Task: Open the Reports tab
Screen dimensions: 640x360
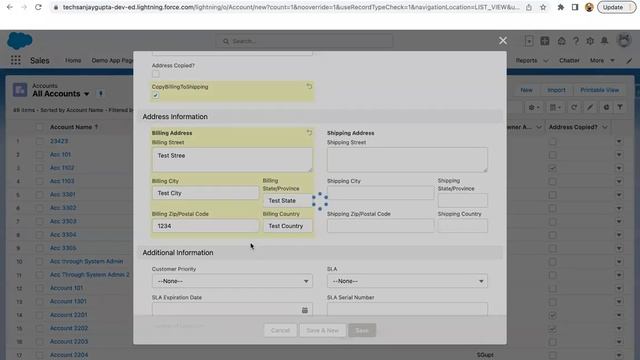Action: point(527,60)
